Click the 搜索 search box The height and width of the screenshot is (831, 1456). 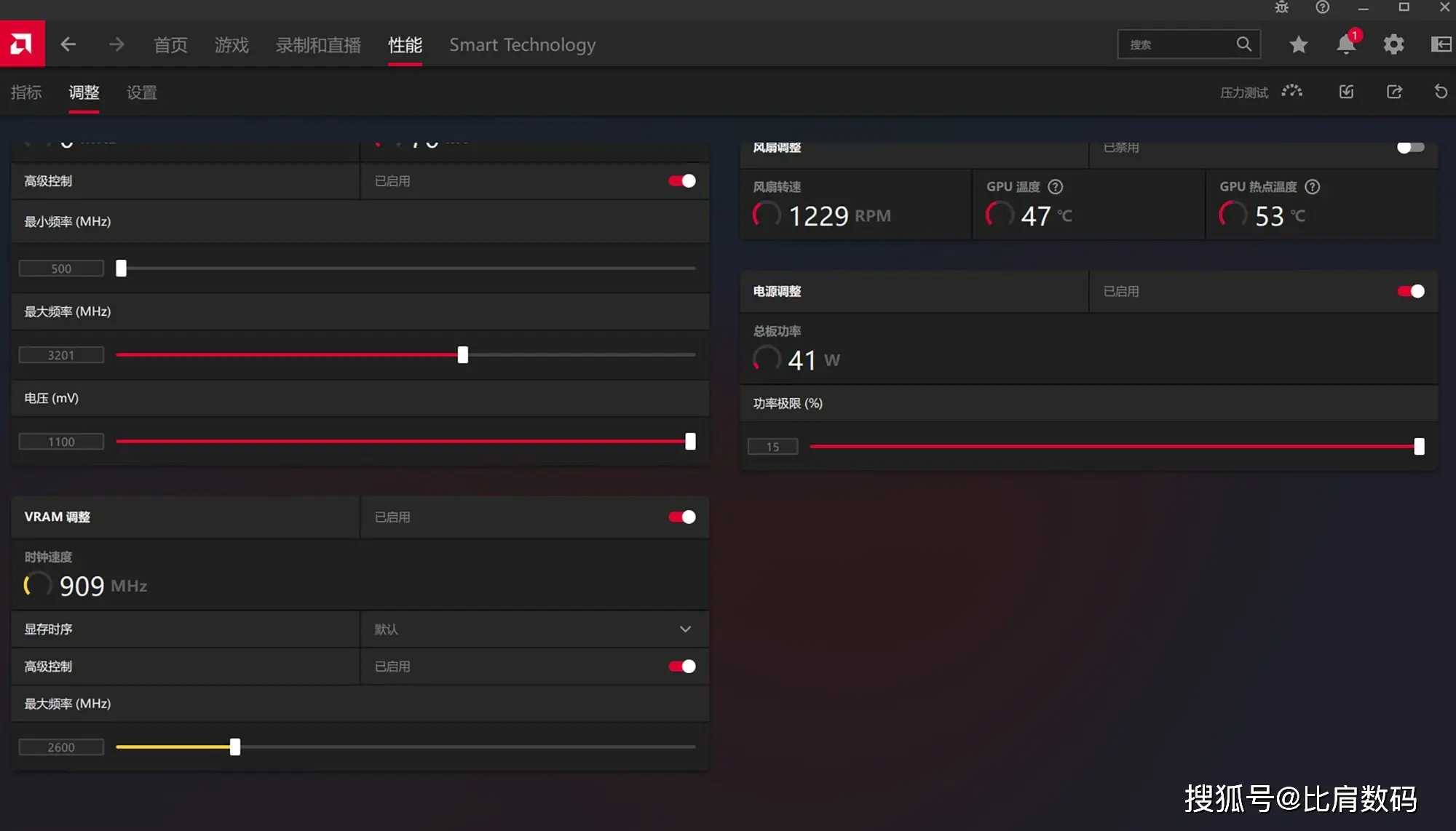pyautogui.click(x=1189, y=44)
